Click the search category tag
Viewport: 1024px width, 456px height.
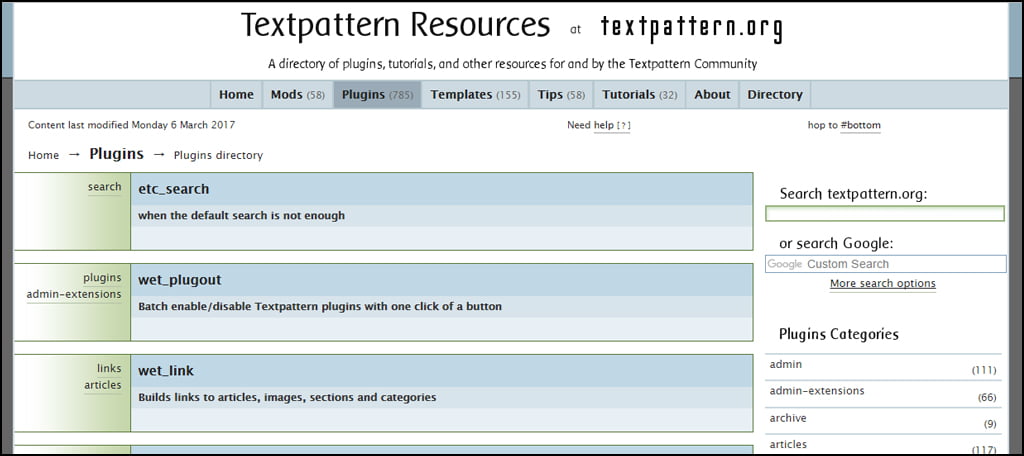(x=104, y=187)
